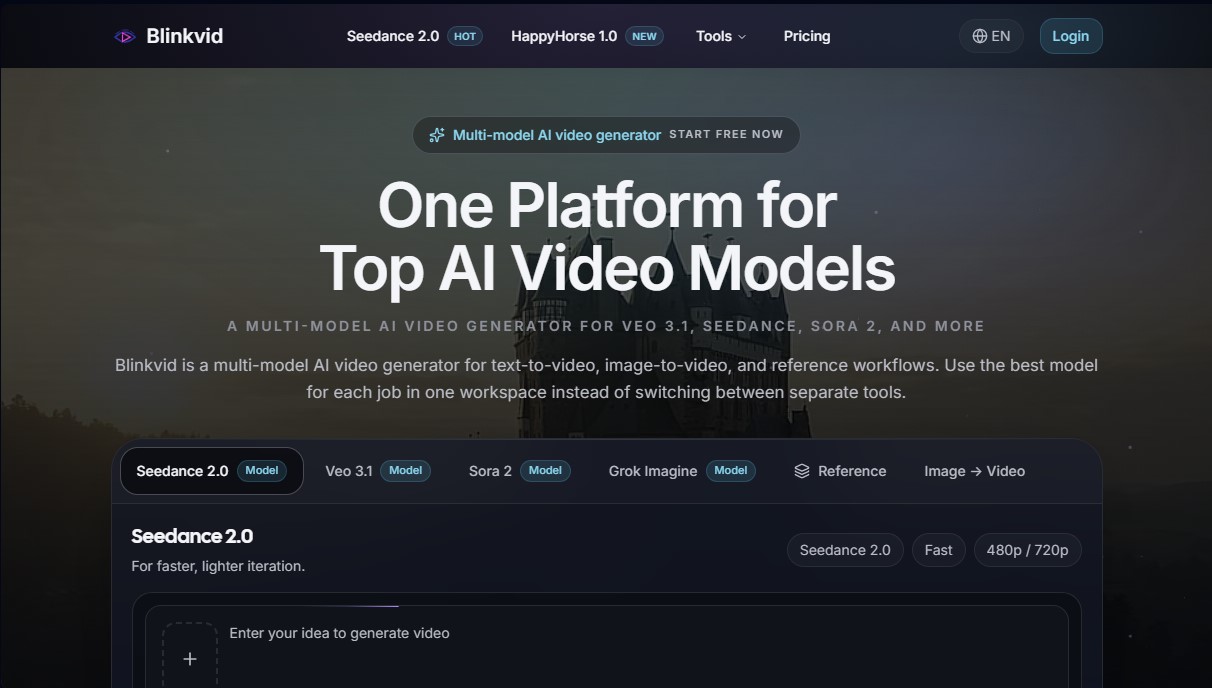The image size is (1212, 688).
Task: Click the Blinkvid brand name
Action: (x=185, y=36)
